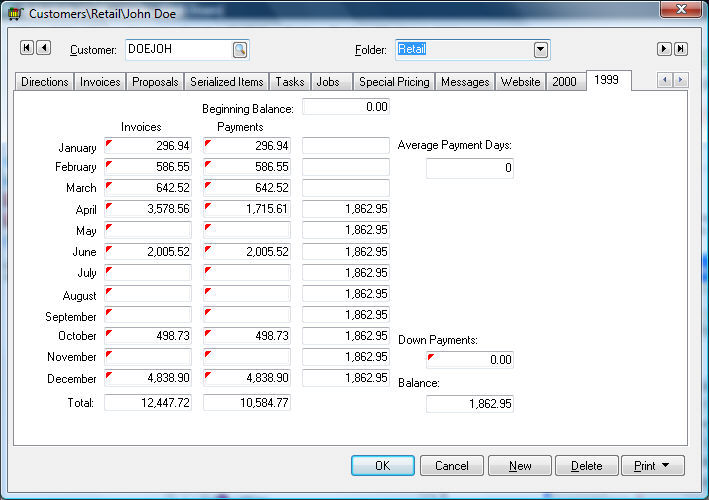Switch to the Invoices tab
This screenshot has height=500, width=709.
(x=100, y=82)
